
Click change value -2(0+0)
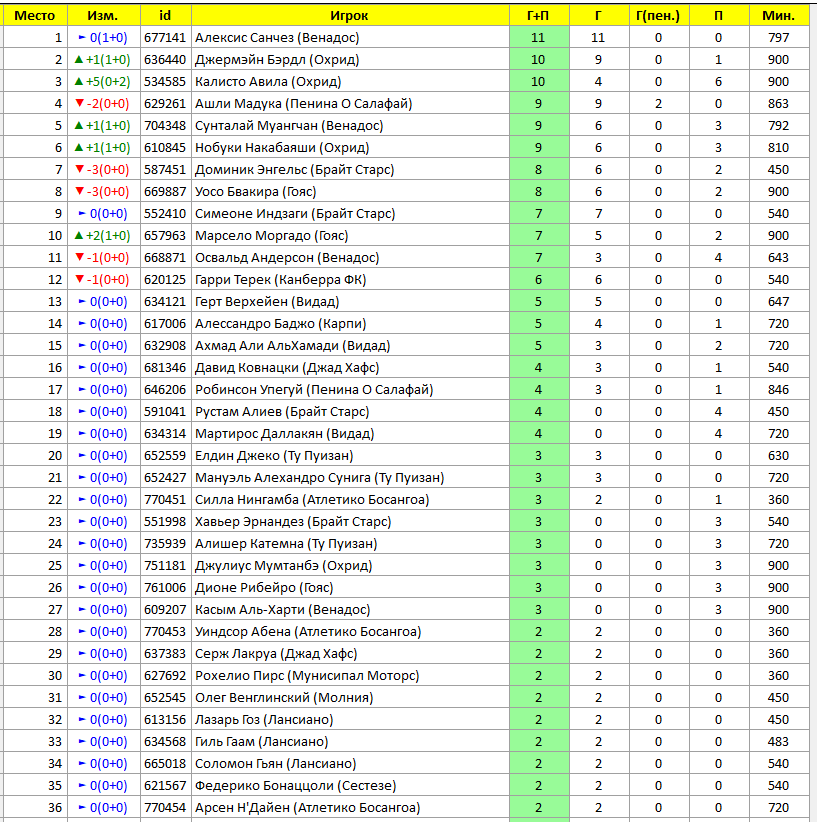point(104,104)
